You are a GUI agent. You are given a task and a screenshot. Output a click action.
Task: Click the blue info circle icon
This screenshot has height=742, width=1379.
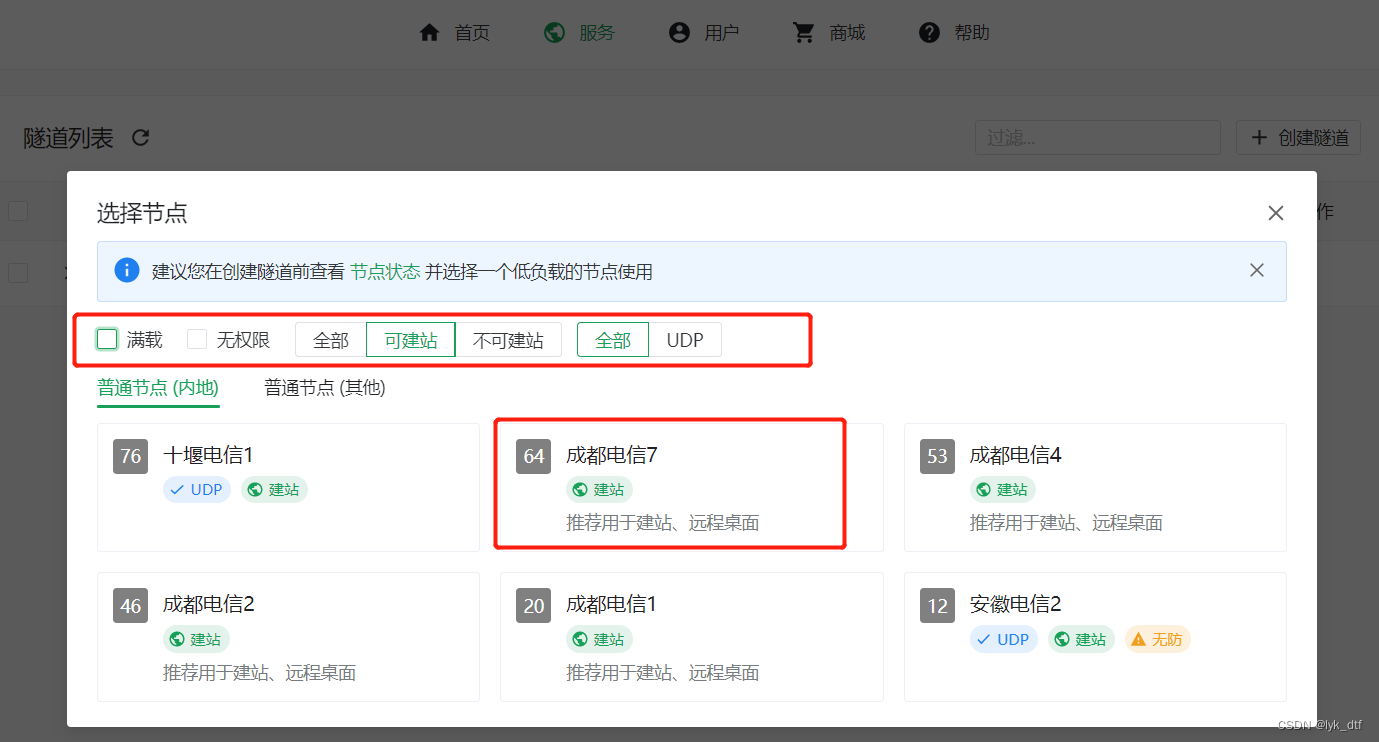[x=127, y=270]
